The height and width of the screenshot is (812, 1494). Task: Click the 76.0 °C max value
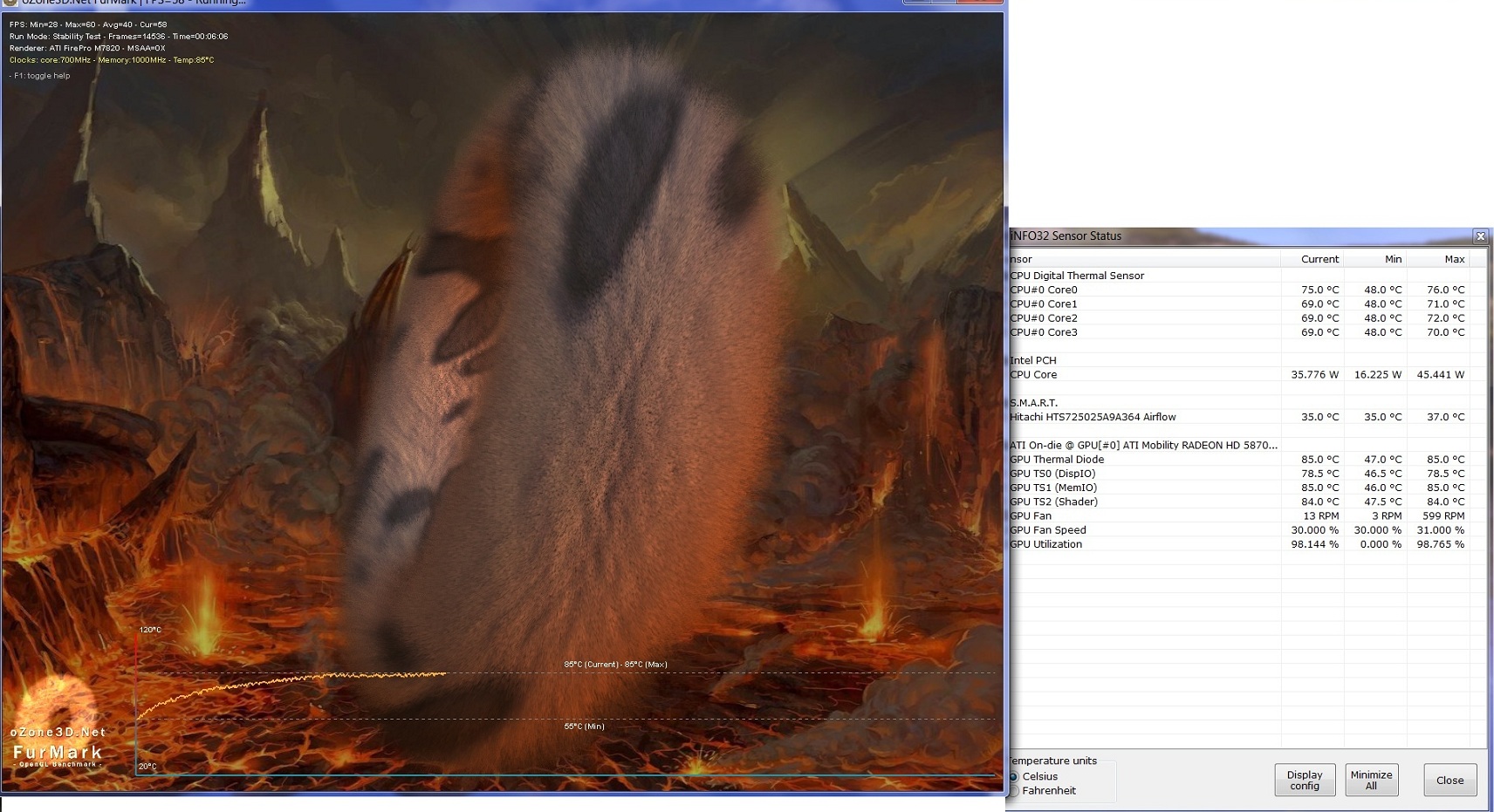(x=1446, y=290)
